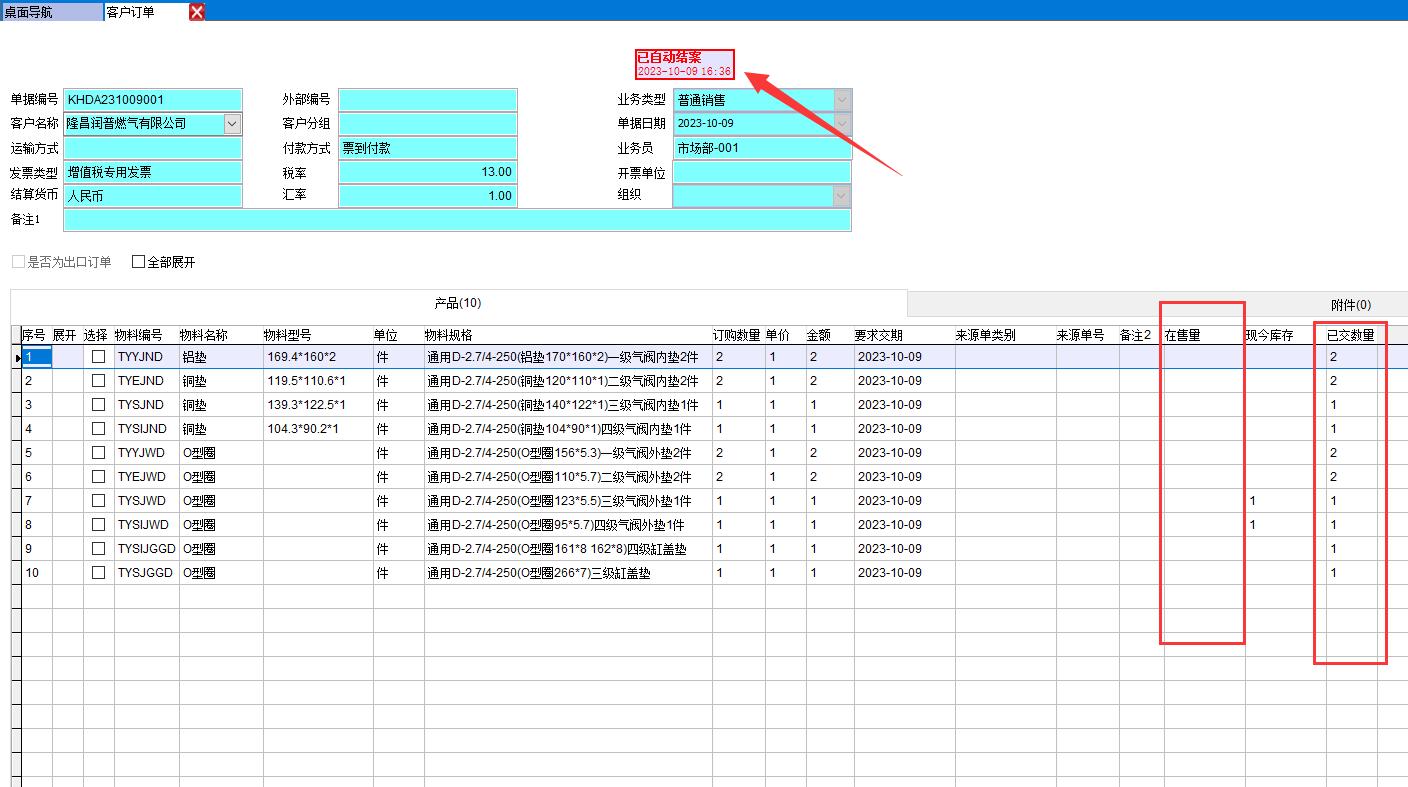Open the 业务类型 dropdown list
The image size is (1408, 787).
(842, 100)
